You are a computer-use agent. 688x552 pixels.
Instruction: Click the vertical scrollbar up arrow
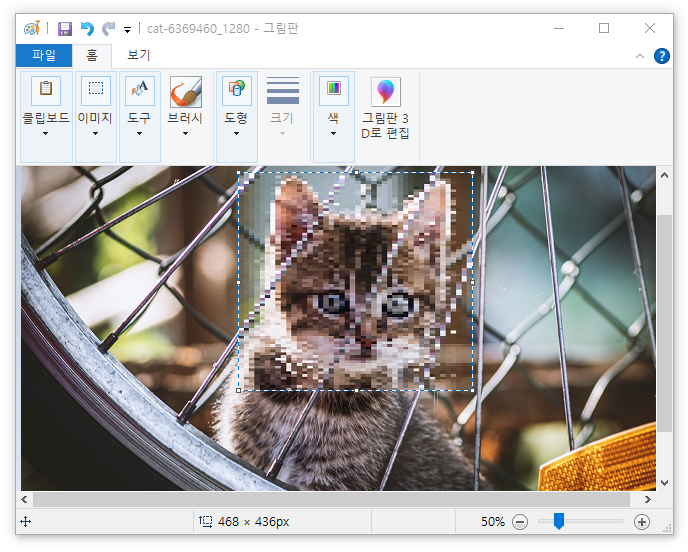point(664,176)
